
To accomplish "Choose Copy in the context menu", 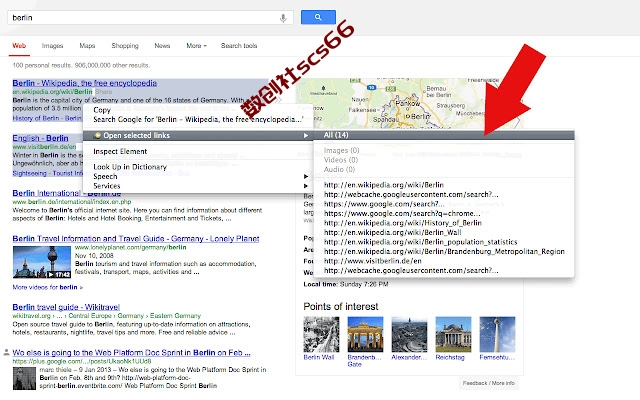I will (102, 110).
